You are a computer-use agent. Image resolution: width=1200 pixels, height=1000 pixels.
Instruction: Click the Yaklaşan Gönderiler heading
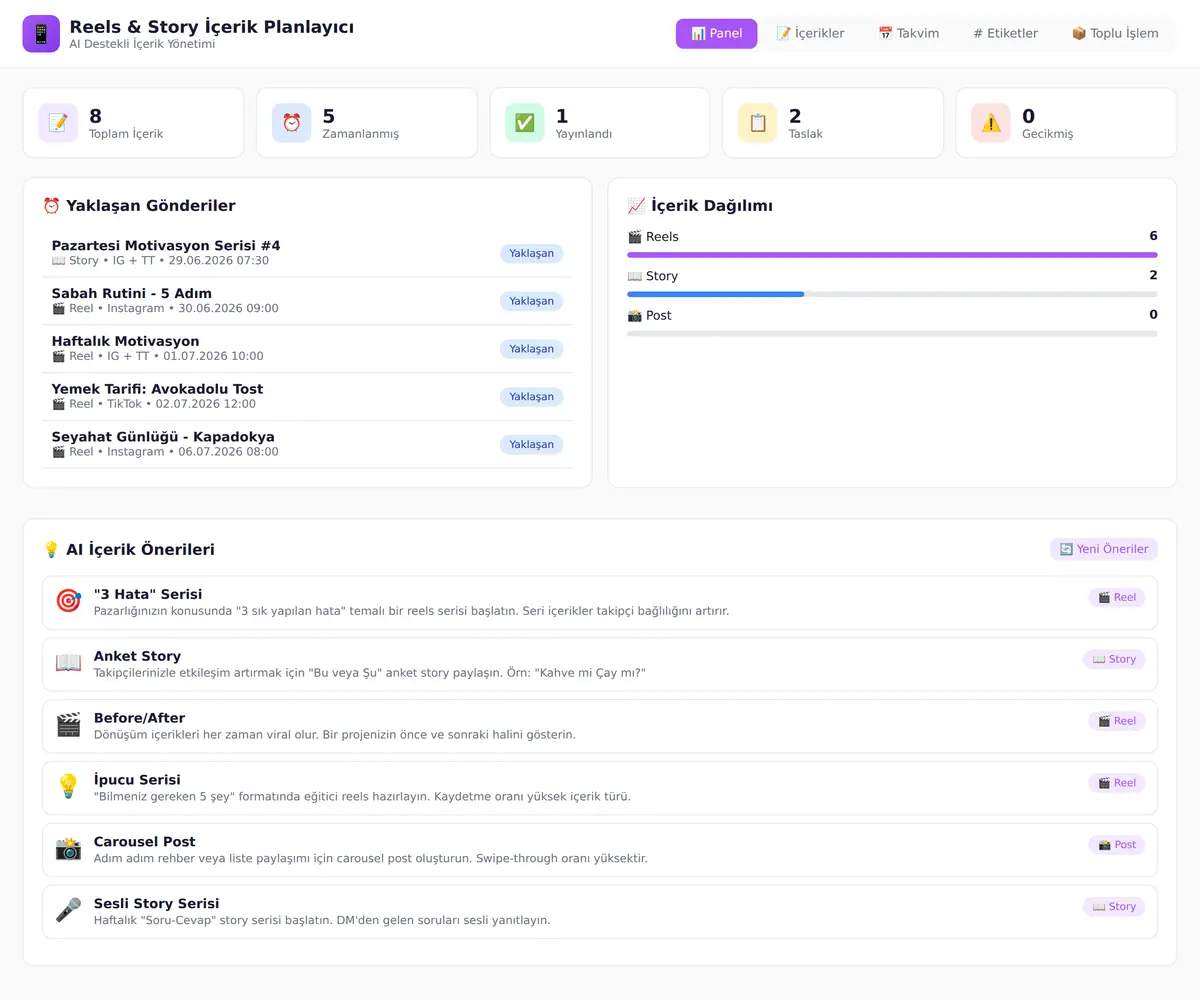point(139,206)
